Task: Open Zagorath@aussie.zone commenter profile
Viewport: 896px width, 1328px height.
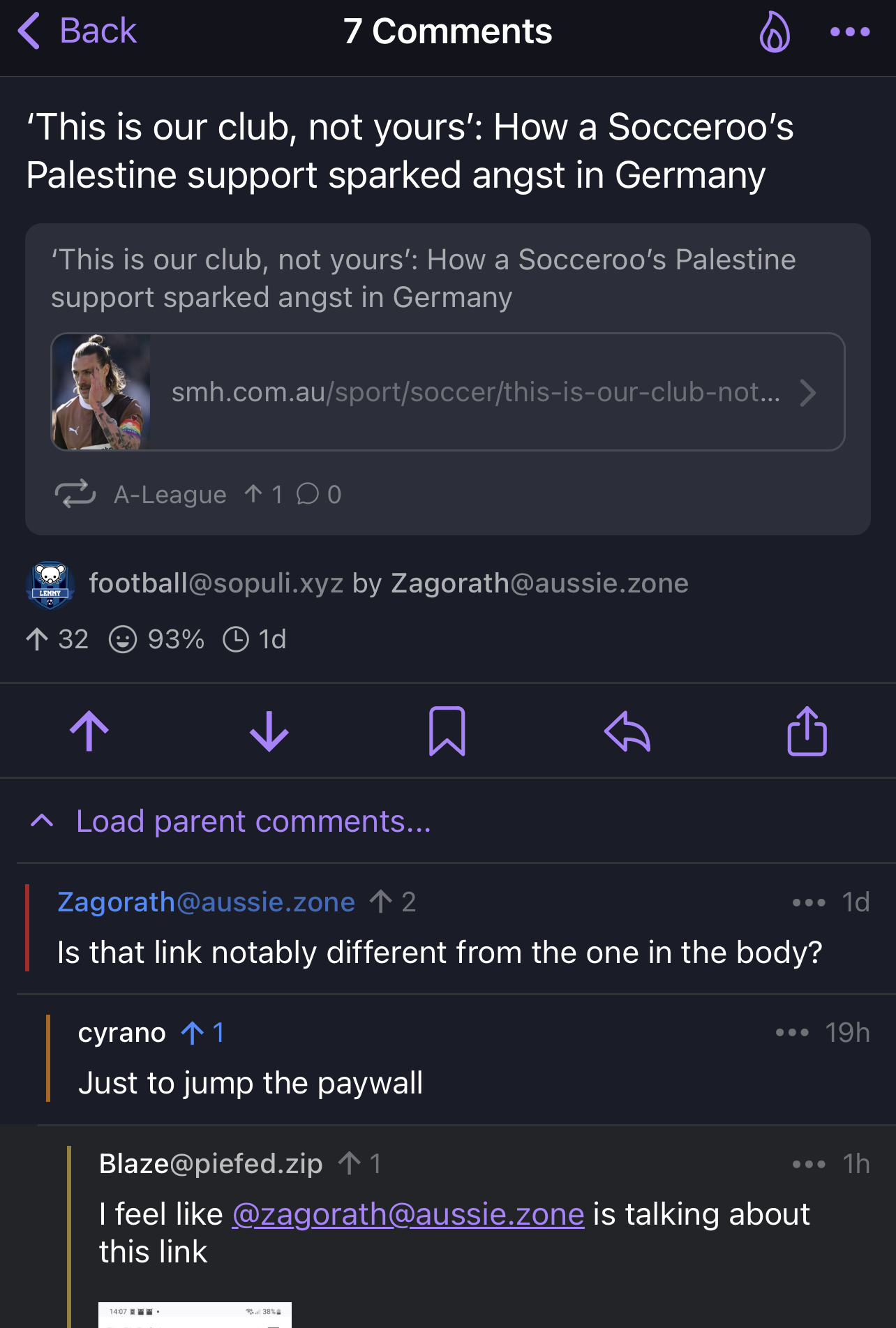Action: pyautogui.click(x=206, y=902)
